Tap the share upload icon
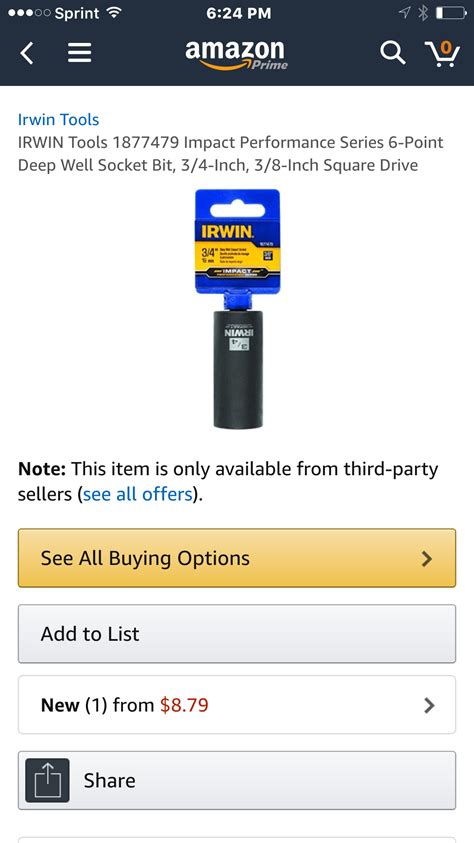The height and width of the screenshot is (843, 474). (x=47, y=780)
